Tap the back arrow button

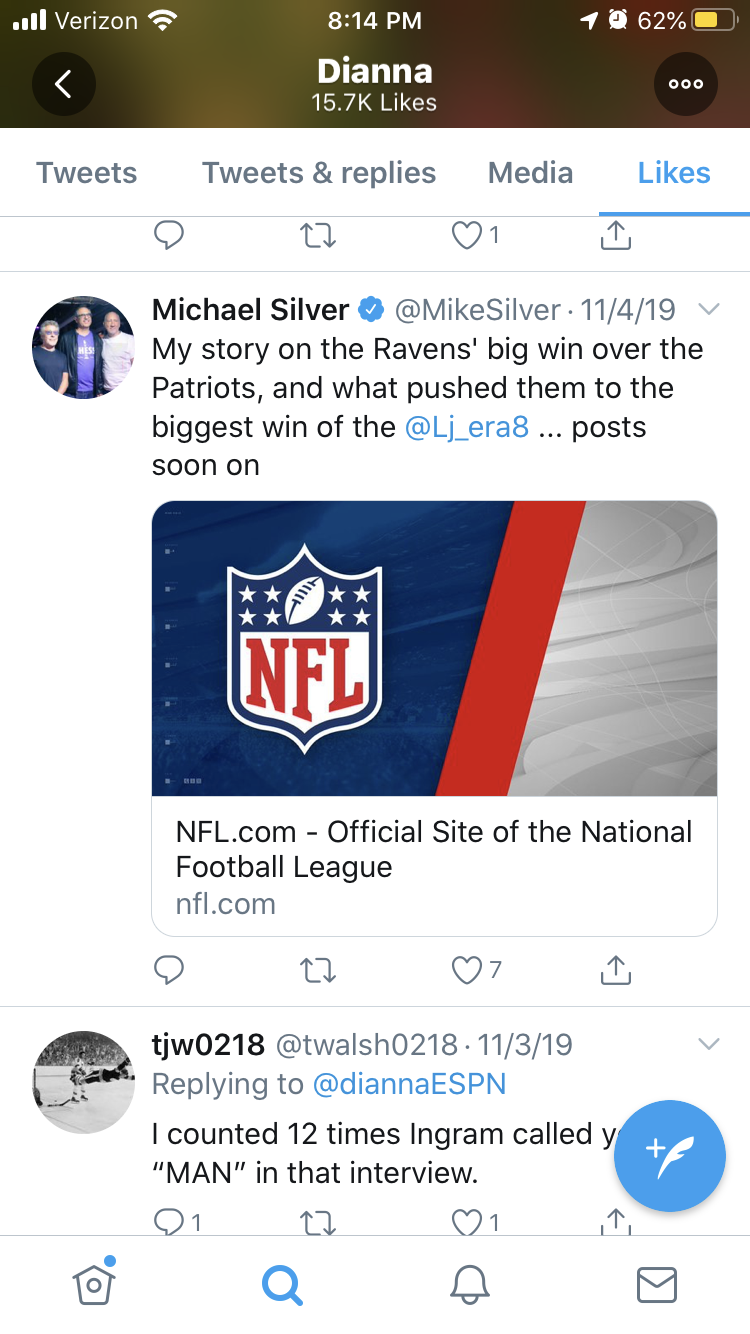click(x=63, y=84)
